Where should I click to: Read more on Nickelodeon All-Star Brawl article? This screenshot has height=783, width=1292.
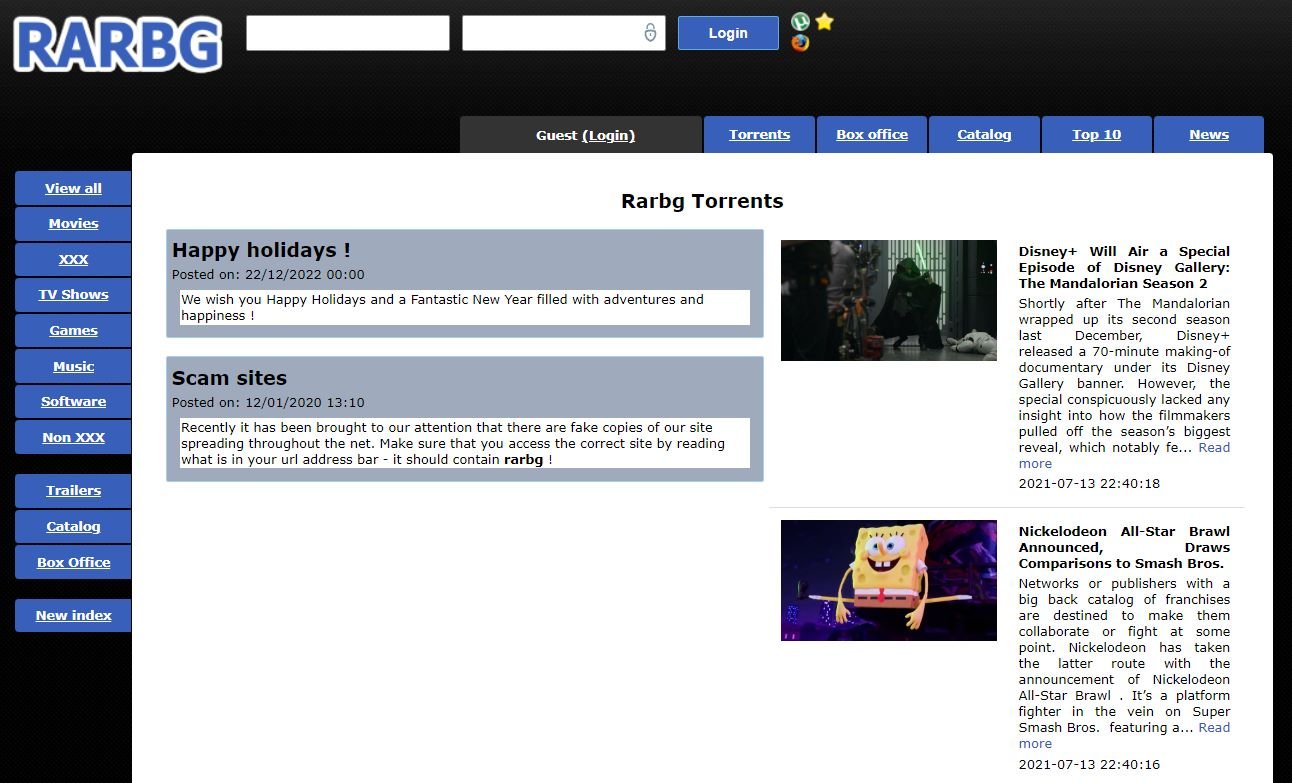[x=1213, y=728]
